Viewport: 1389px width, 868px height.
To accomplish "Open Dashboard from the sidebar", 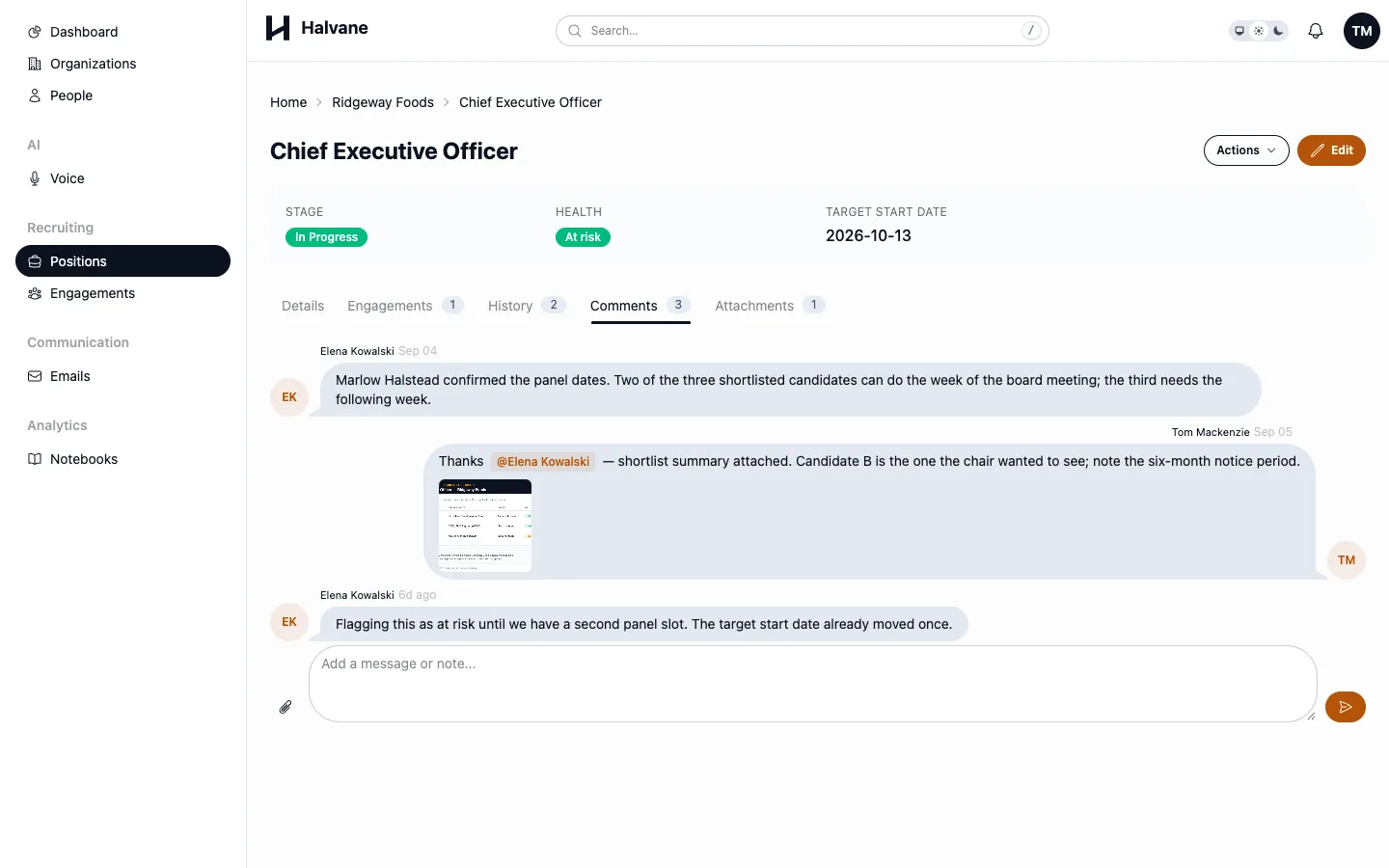I will click(123, 32).
